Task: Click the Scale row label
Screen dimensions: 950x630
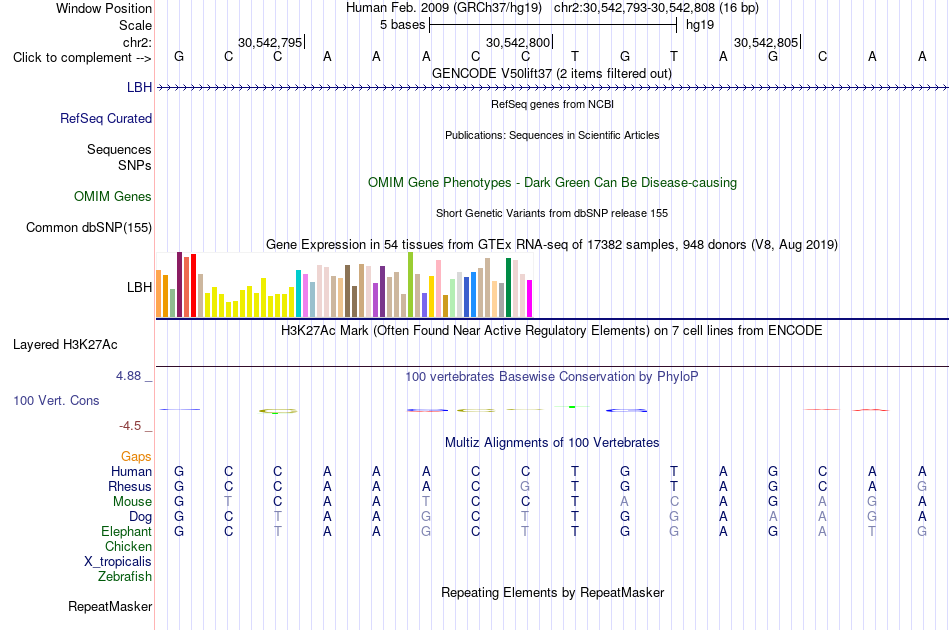Action: point(136,25)
